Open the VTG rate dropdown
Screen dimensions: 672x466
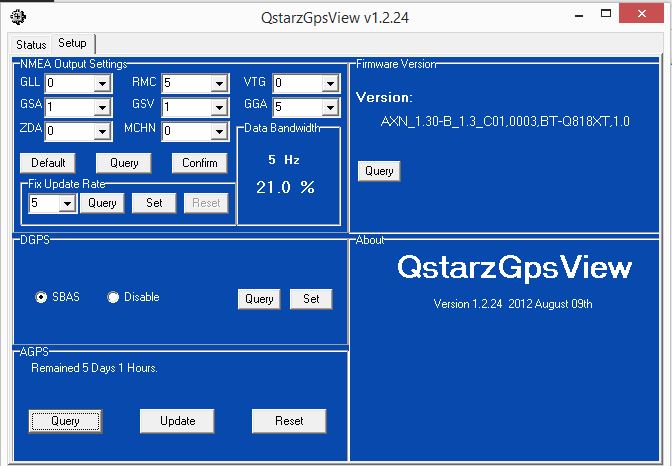coord(330,83)
